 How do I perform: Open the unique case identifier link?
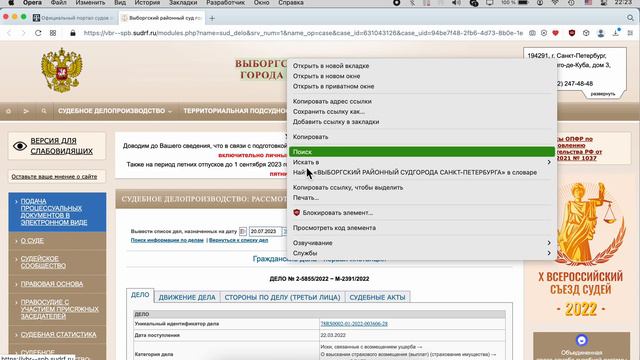point(354,324)
